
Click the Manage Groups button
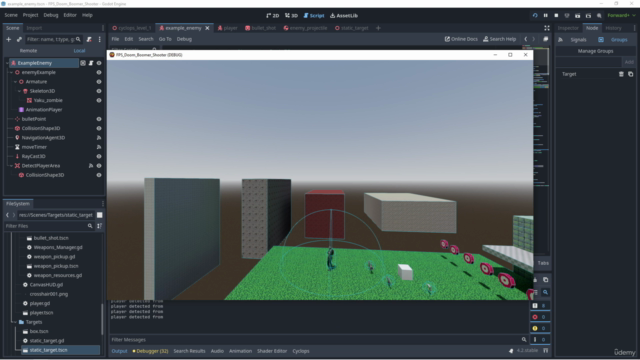tap(596, 51)
